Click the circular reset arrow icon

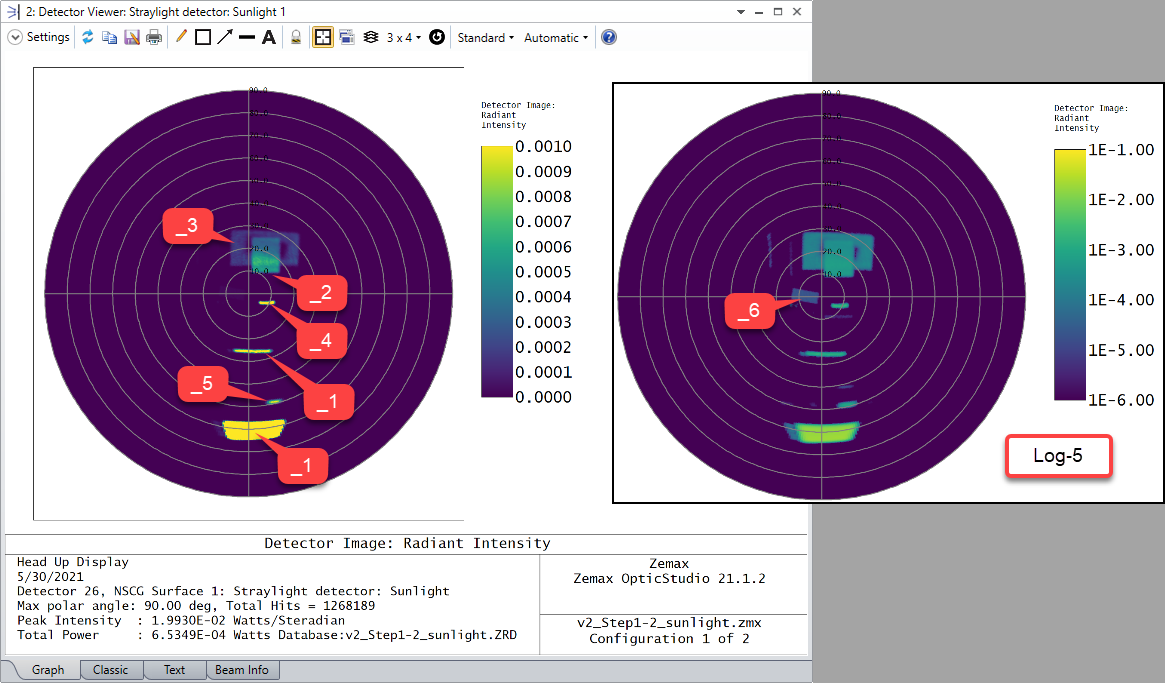[437, 37]
